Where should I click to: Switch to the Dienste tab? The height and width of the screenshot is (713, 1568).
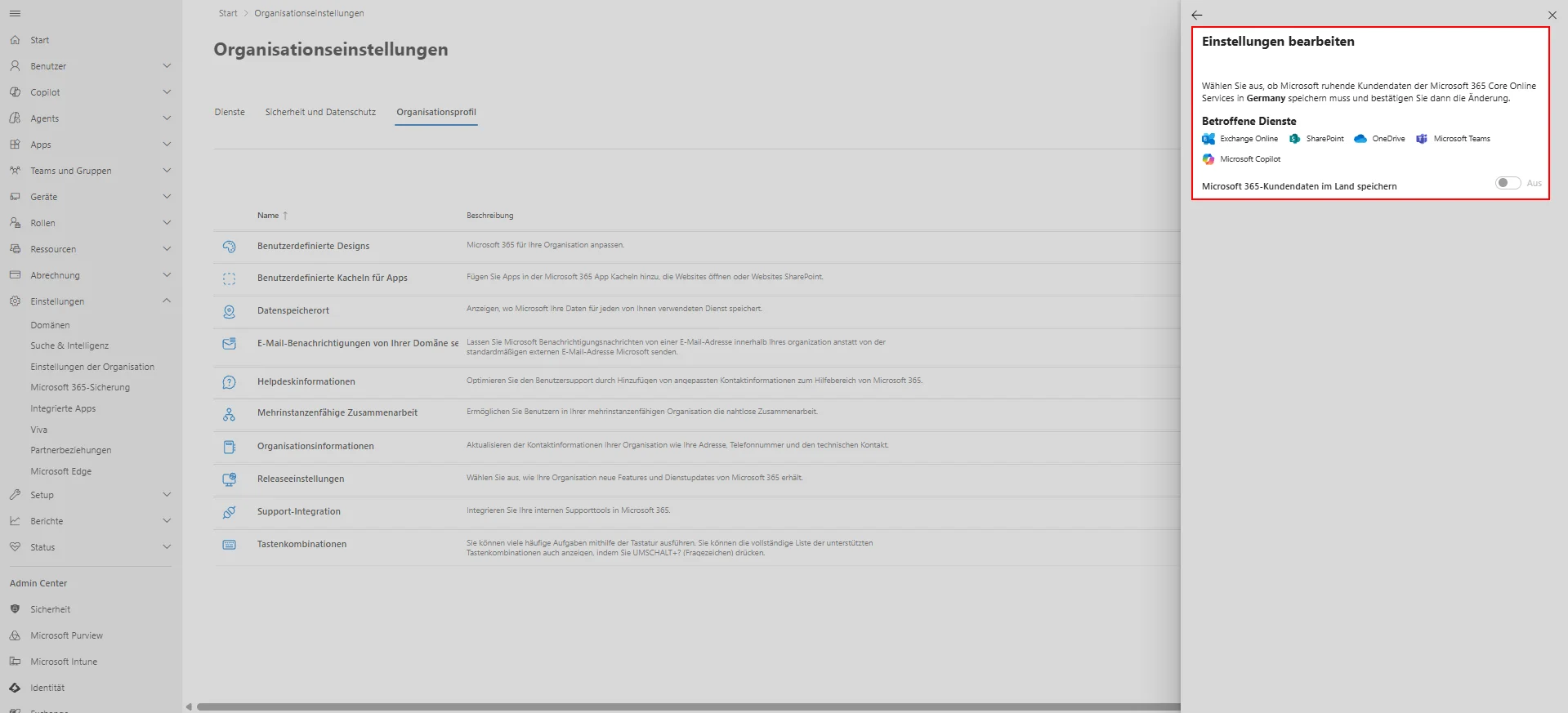pos(230,112)
